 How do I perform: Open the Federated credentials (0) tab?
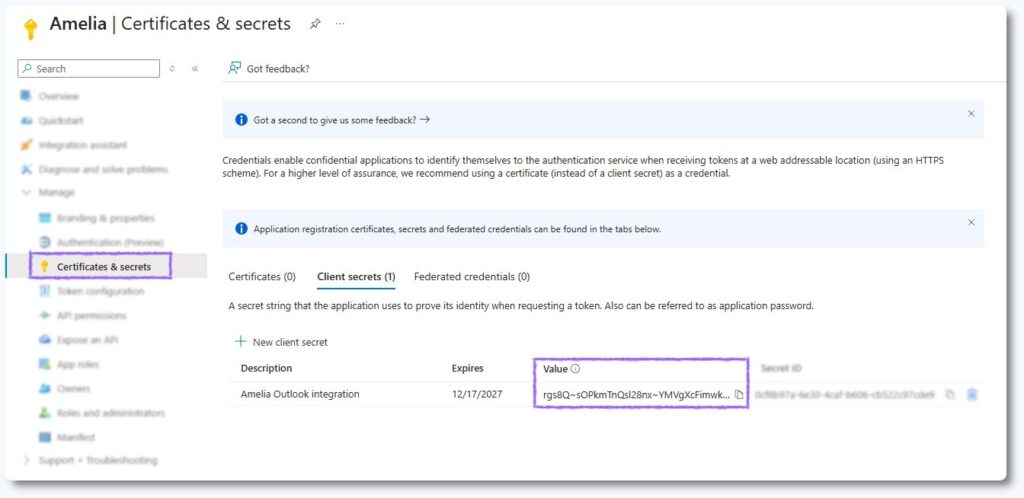pos(471,277)
